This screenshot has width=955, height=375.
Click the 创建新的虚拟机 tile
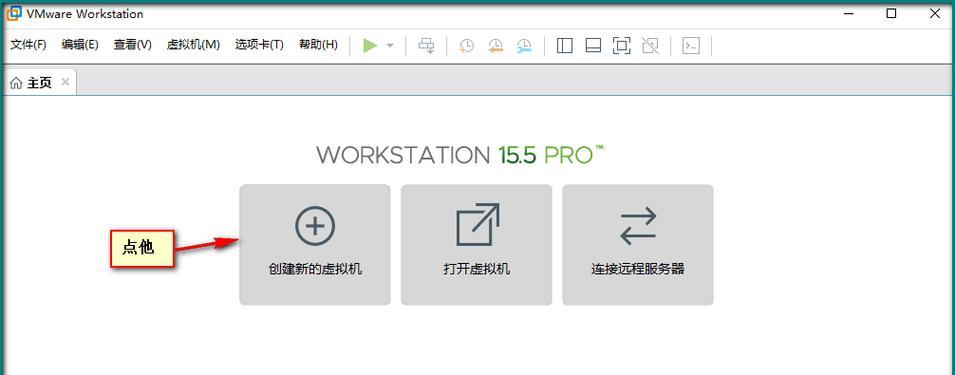click(315, 245)
